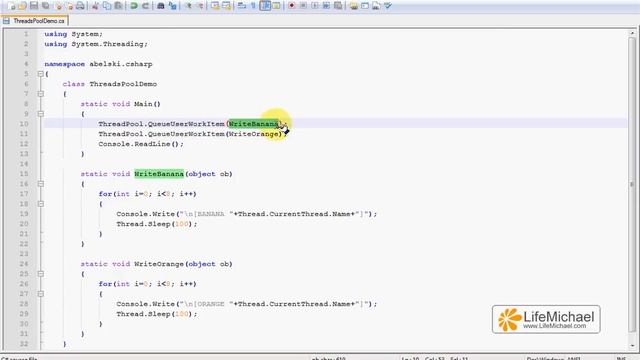Image resolution: width=640 pixels, height=360 pixels.
Task: Click the vertical scrollbar down arrow
Action: pyautogui.click(x=632, y=345)
